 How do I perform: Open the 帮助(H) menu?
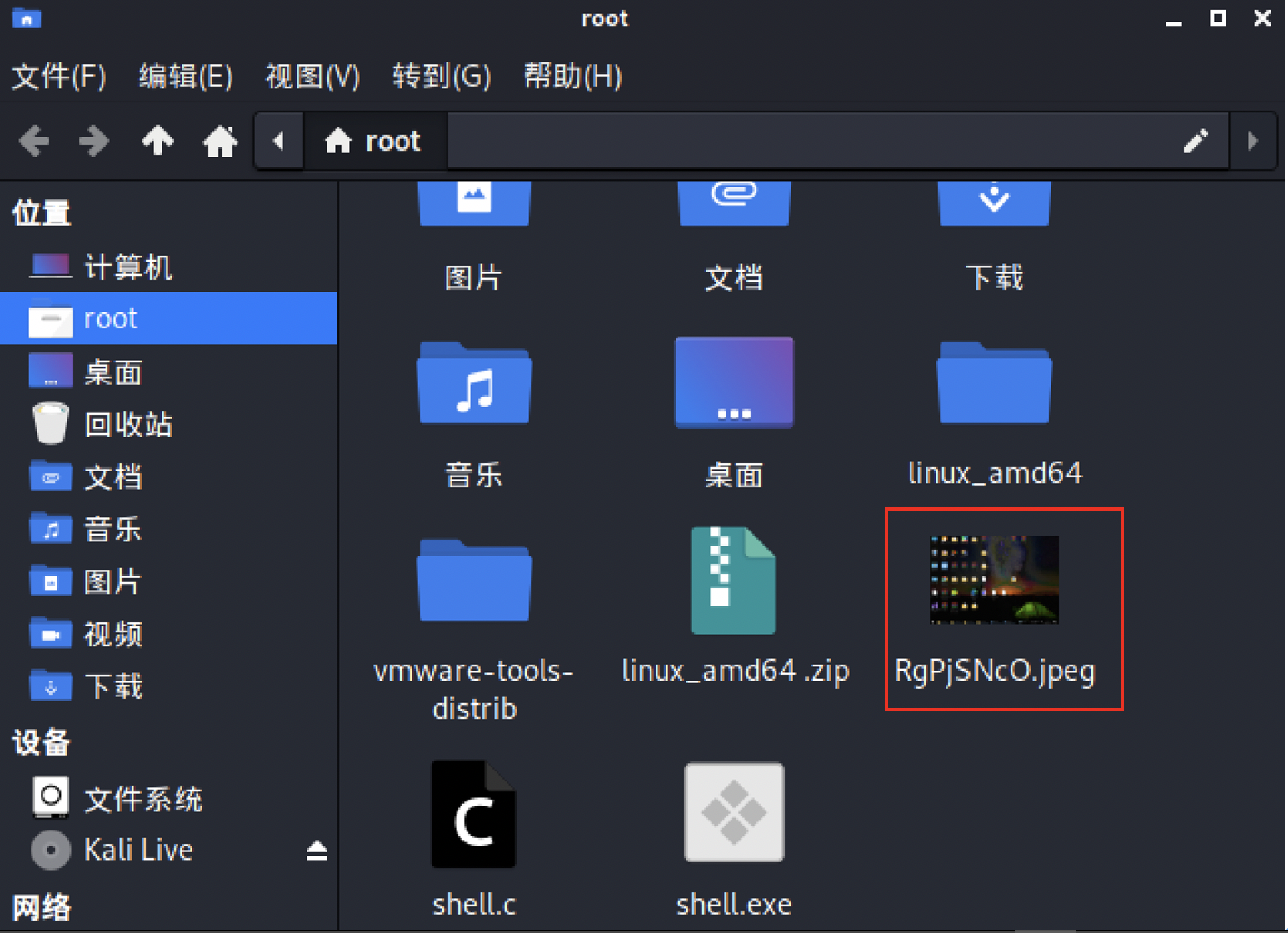(572, 77)
